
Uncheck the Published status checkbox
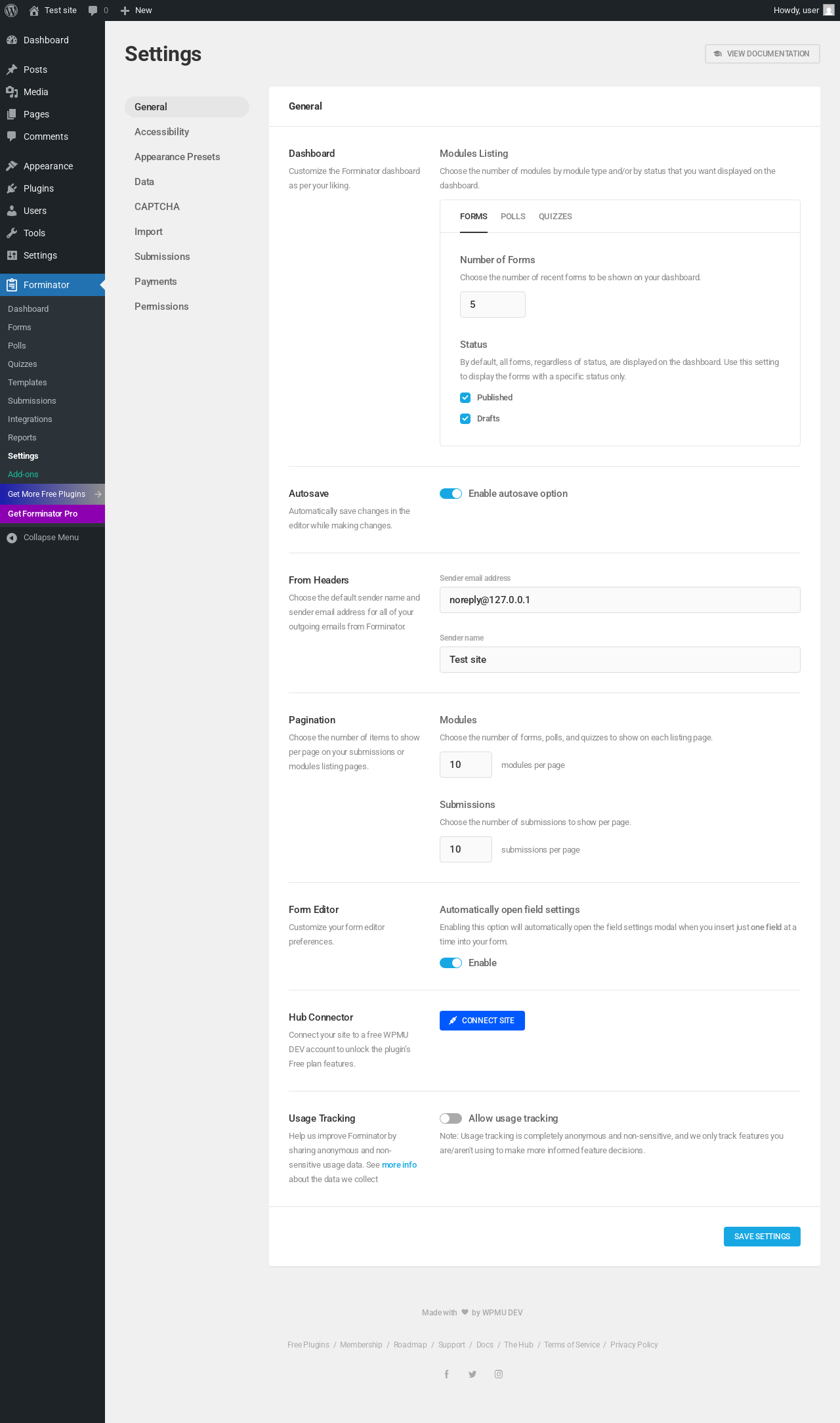(x=465, y=398)
